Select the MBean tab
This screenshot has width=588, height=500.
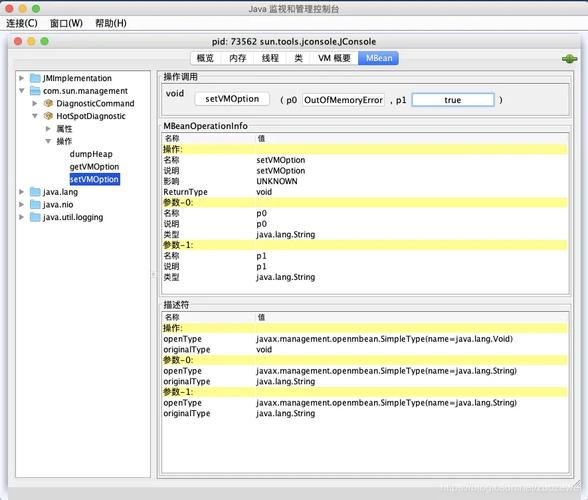click(379, 58)
